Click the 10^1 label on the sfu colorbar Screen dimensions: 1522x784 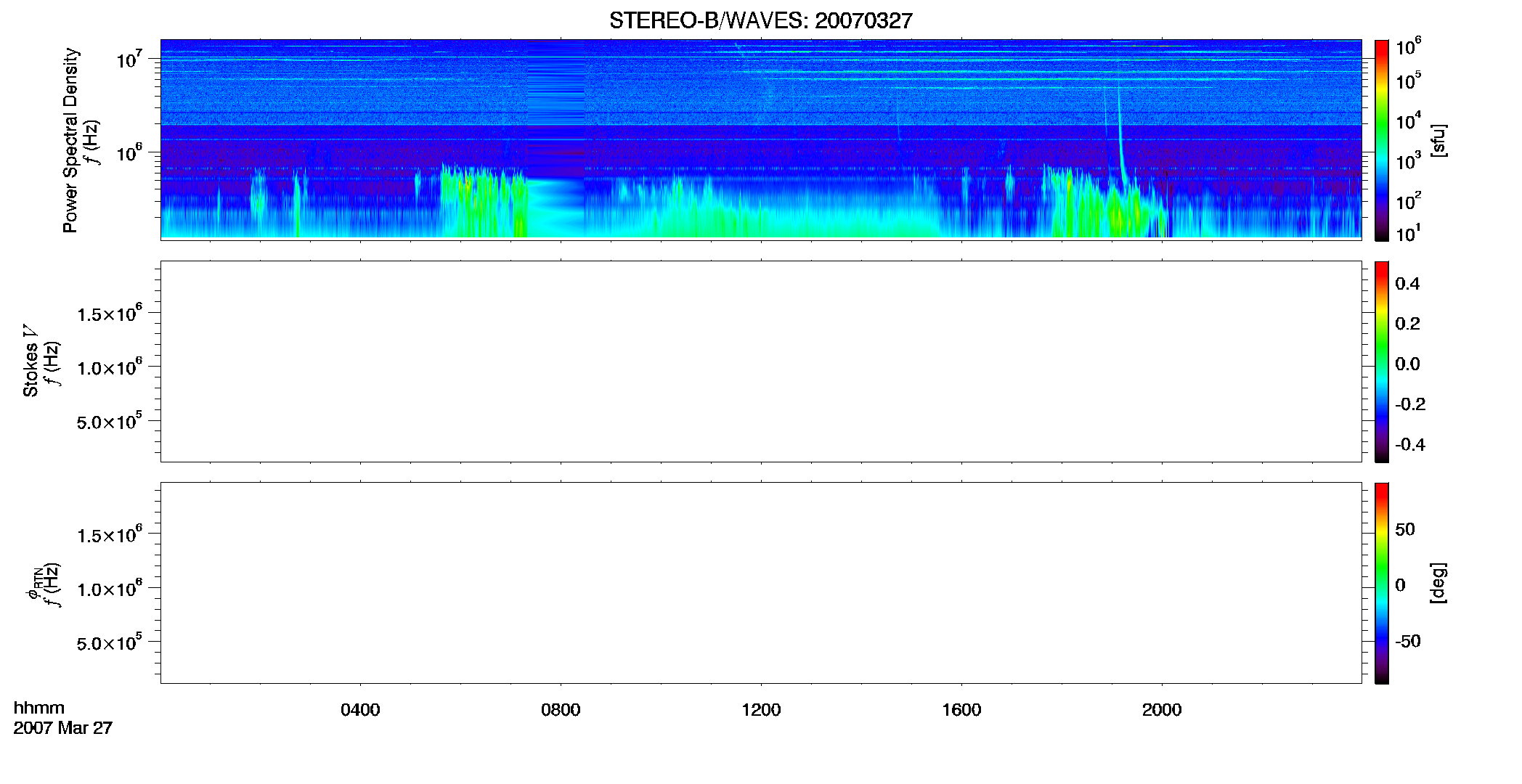click(1408, 233)
